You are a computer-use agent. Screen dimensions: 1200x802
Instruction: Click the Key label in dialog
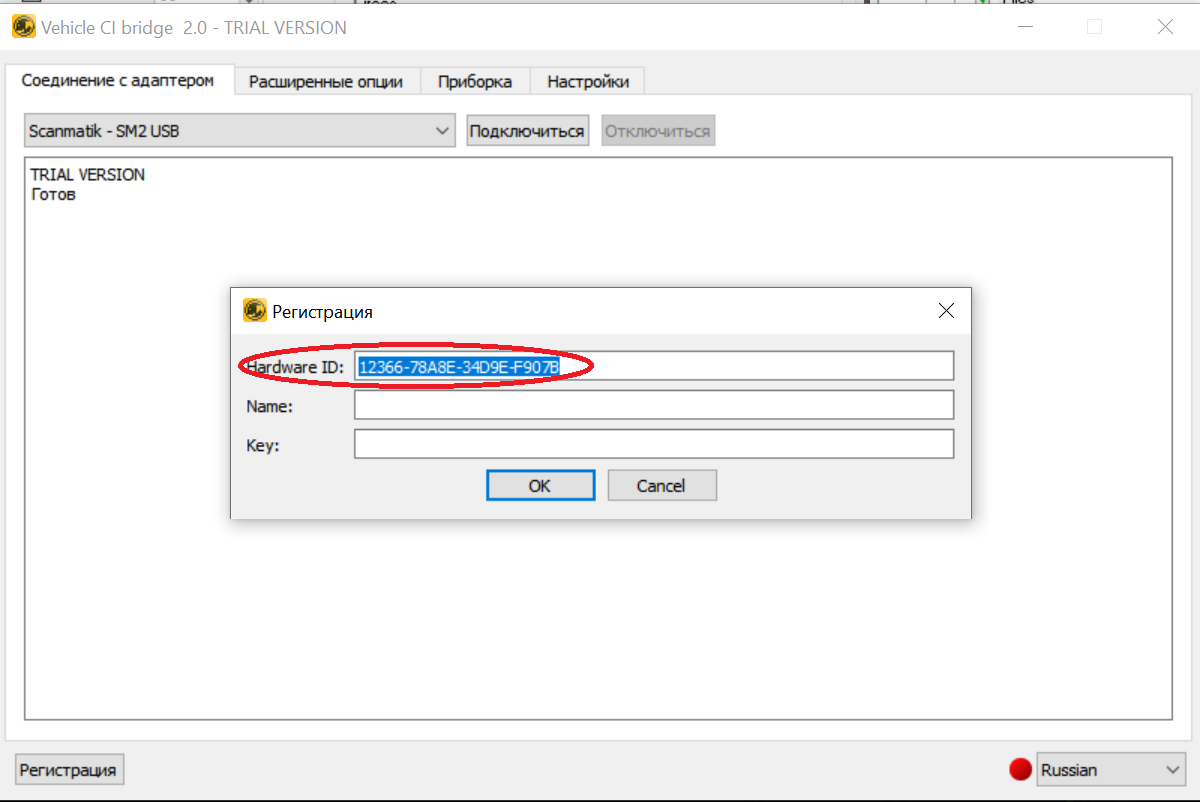pyautogui.click(x=263, y=445)
